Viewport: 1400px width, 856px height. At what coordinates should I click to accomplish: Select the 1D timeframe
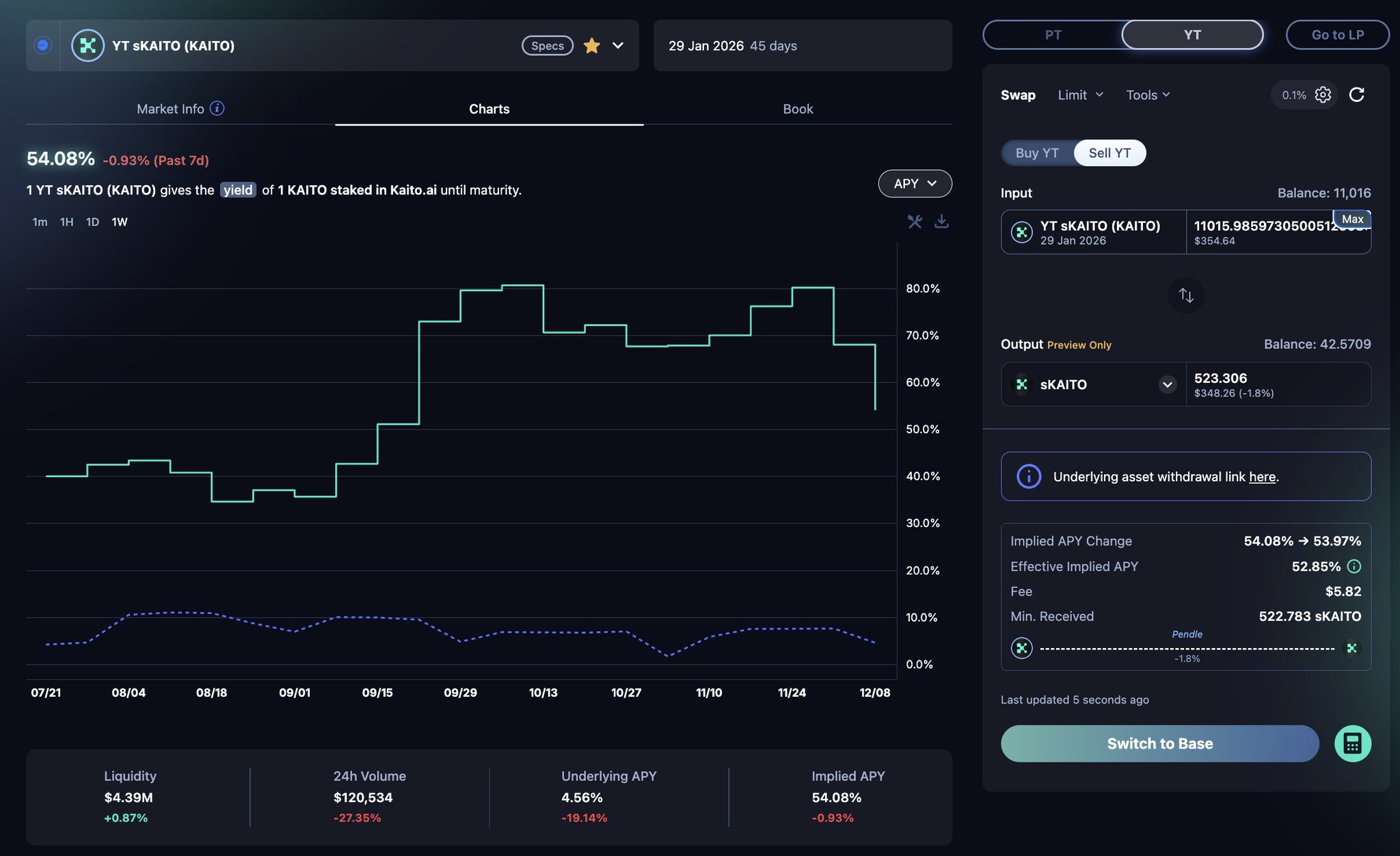pos(92,222)
